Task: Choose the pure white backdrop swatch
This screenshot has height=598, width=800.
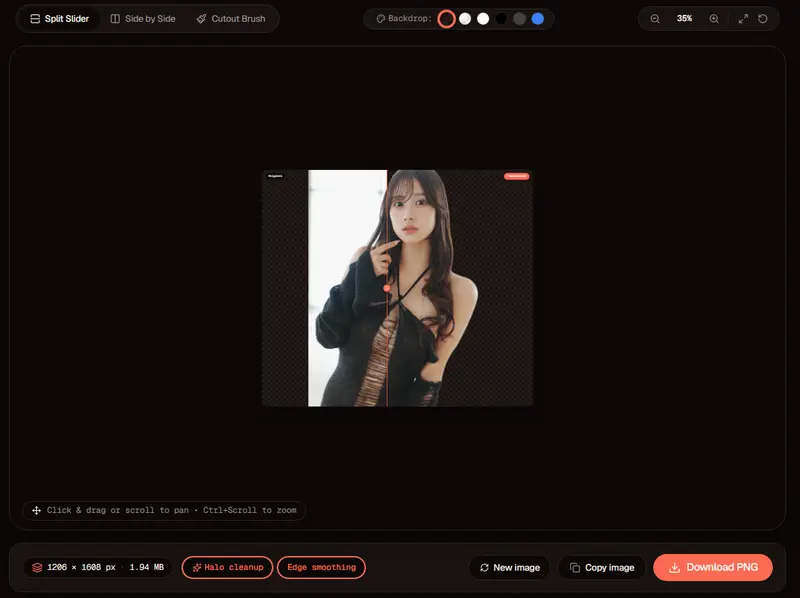Action: pyautogui.click(x=483, y=19)
